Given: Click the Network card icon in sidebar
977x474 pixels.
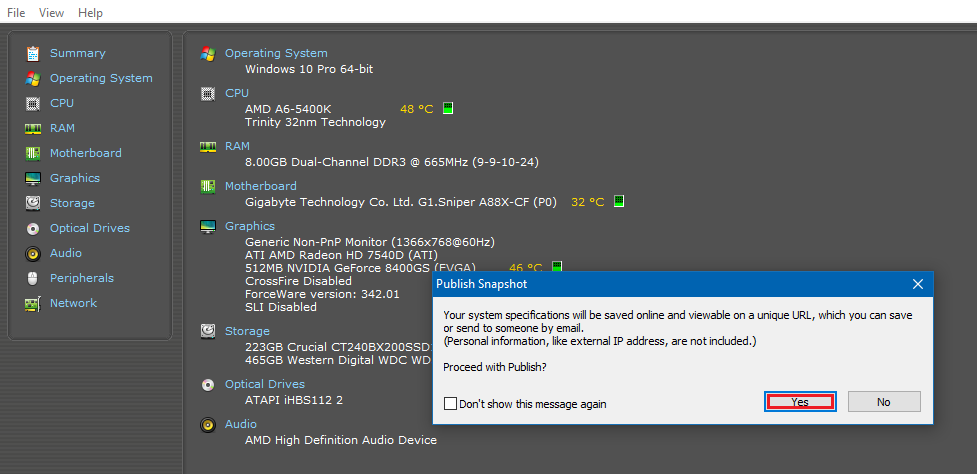Looking at the screenshot, I should tap(33, 303).
